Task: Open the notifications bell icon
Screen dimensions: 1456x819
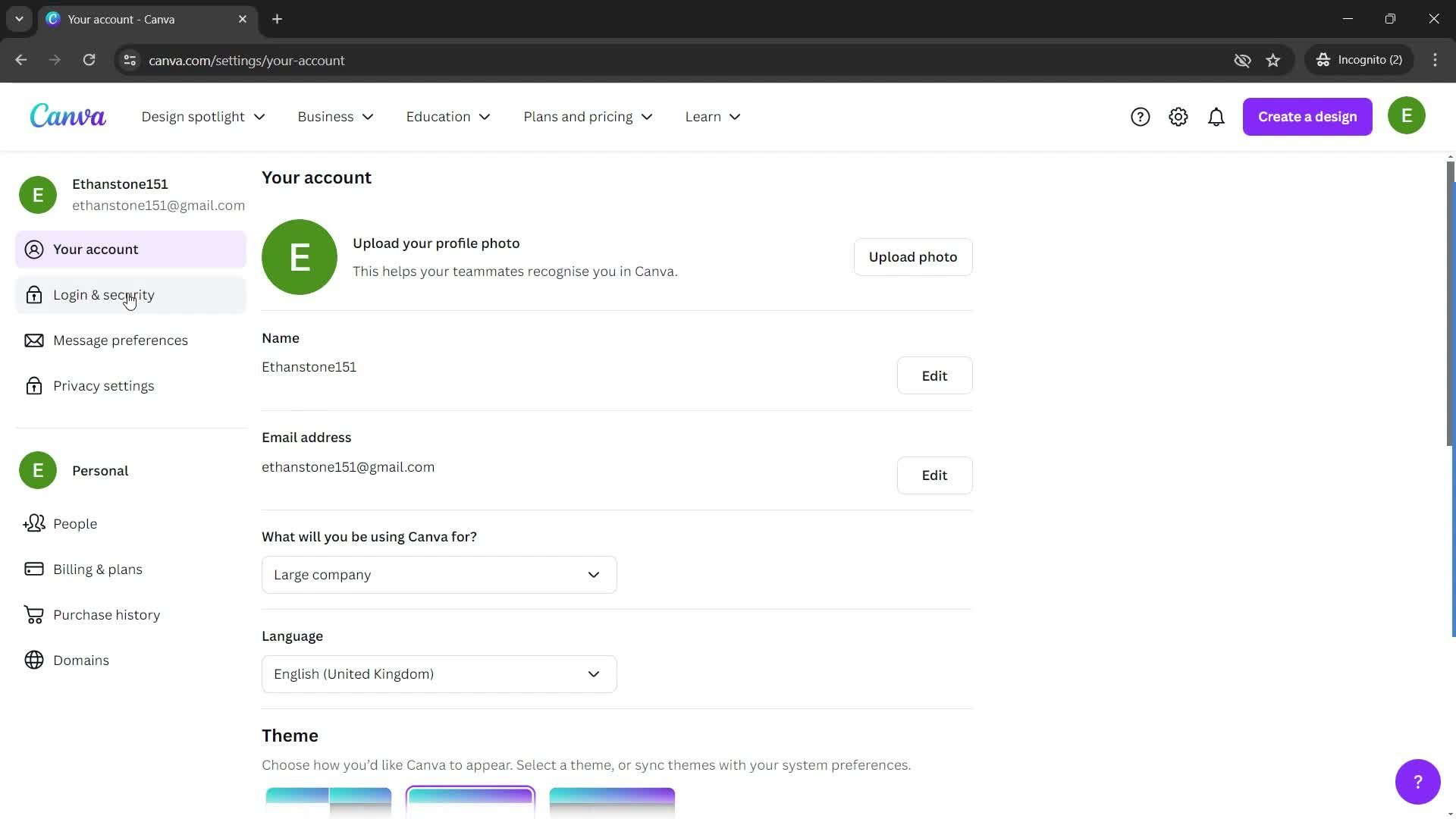Action: [1217, 116]
